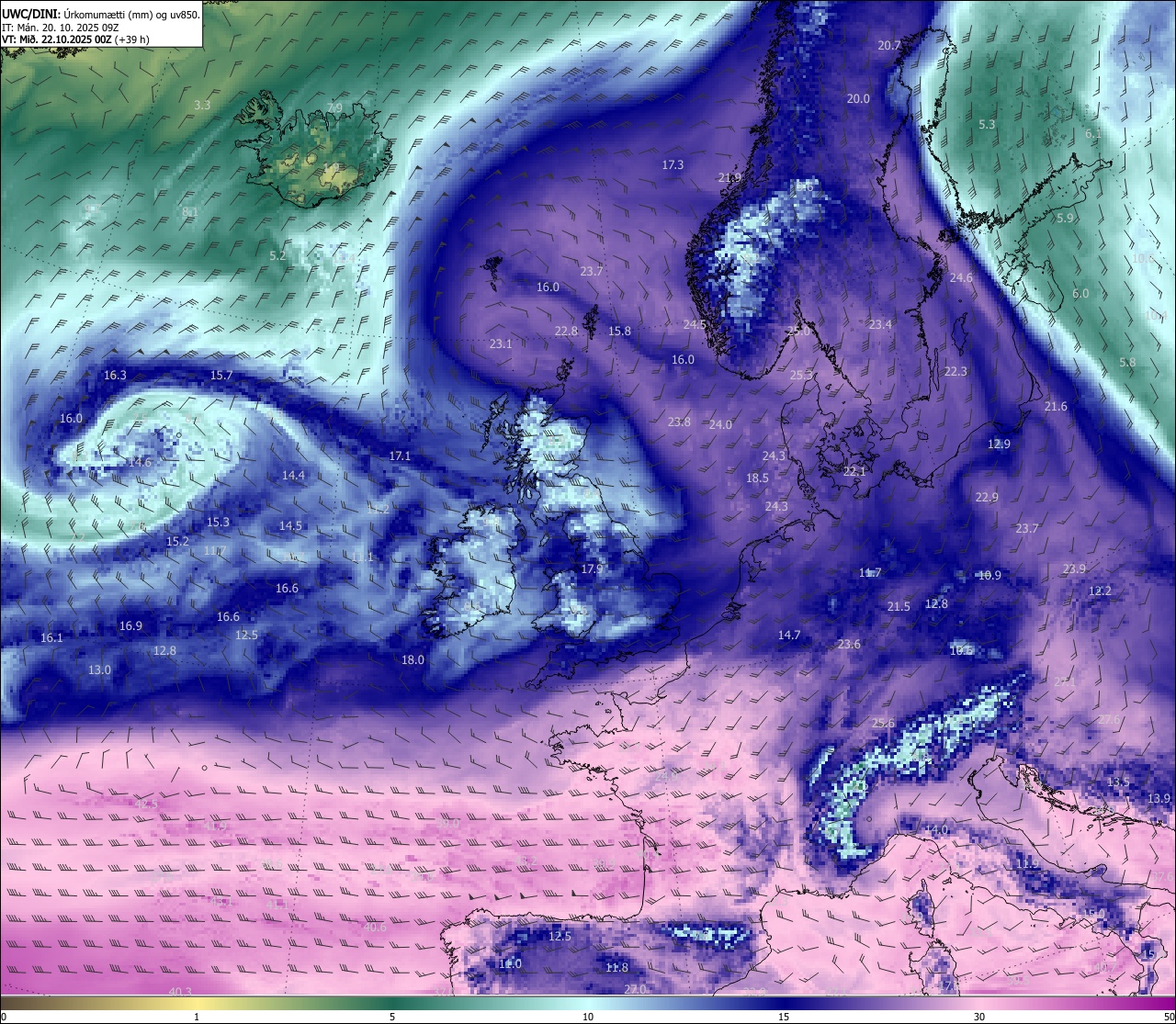Click the 22.1 value over Denmark

pyautogui.click(x=855, y=471)
